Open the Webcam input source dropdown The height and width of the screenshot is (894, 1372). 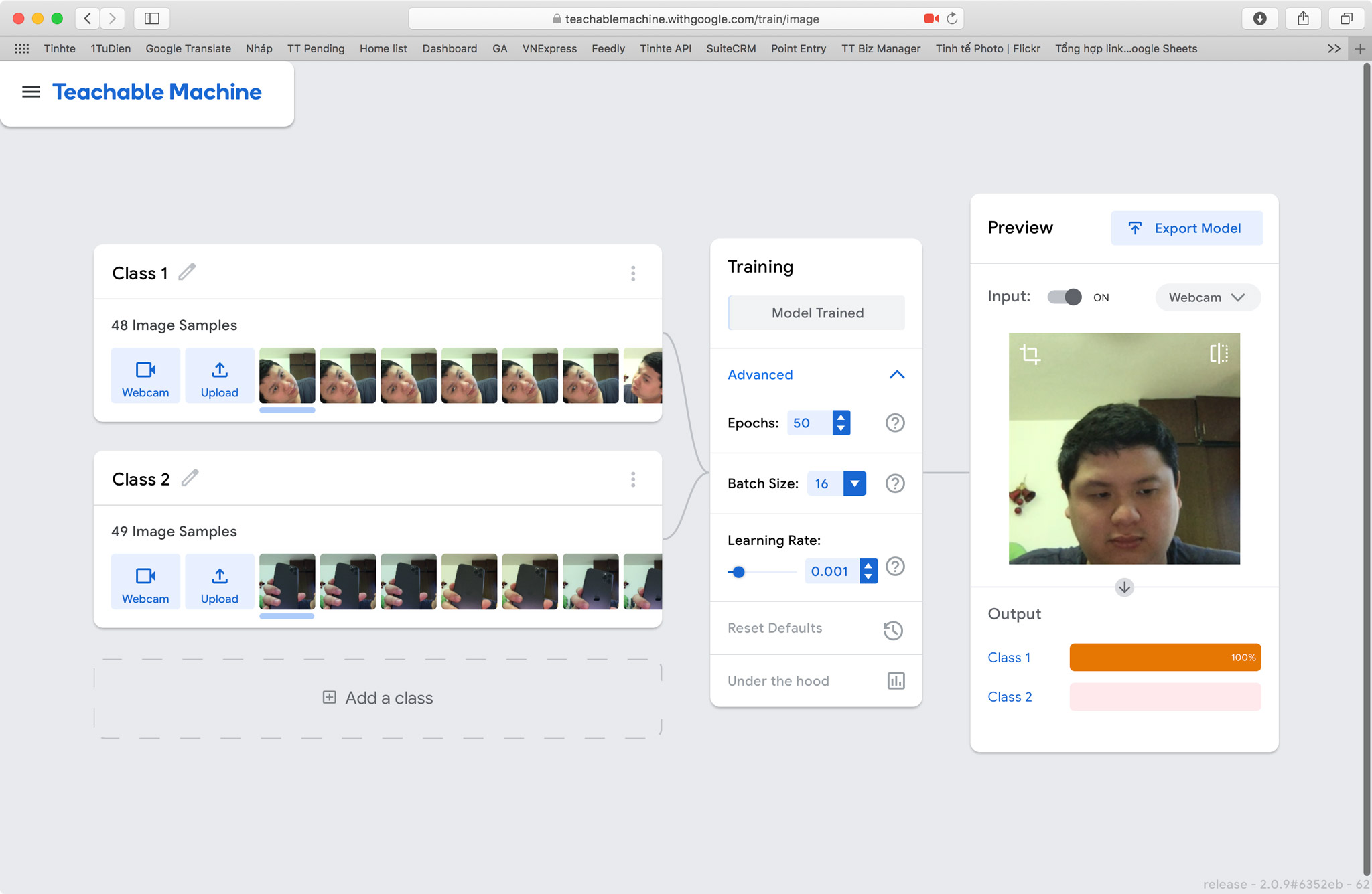coord(1208,297)
